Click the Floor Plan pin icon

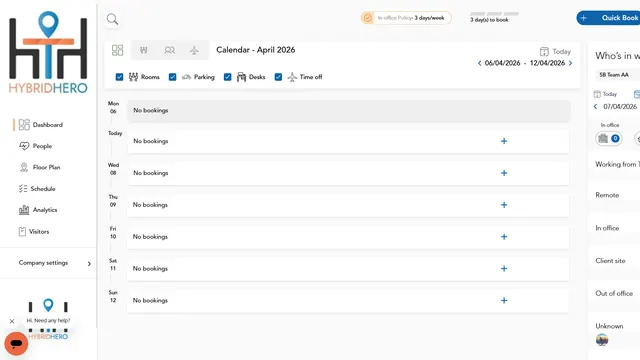tap(24, 167)
